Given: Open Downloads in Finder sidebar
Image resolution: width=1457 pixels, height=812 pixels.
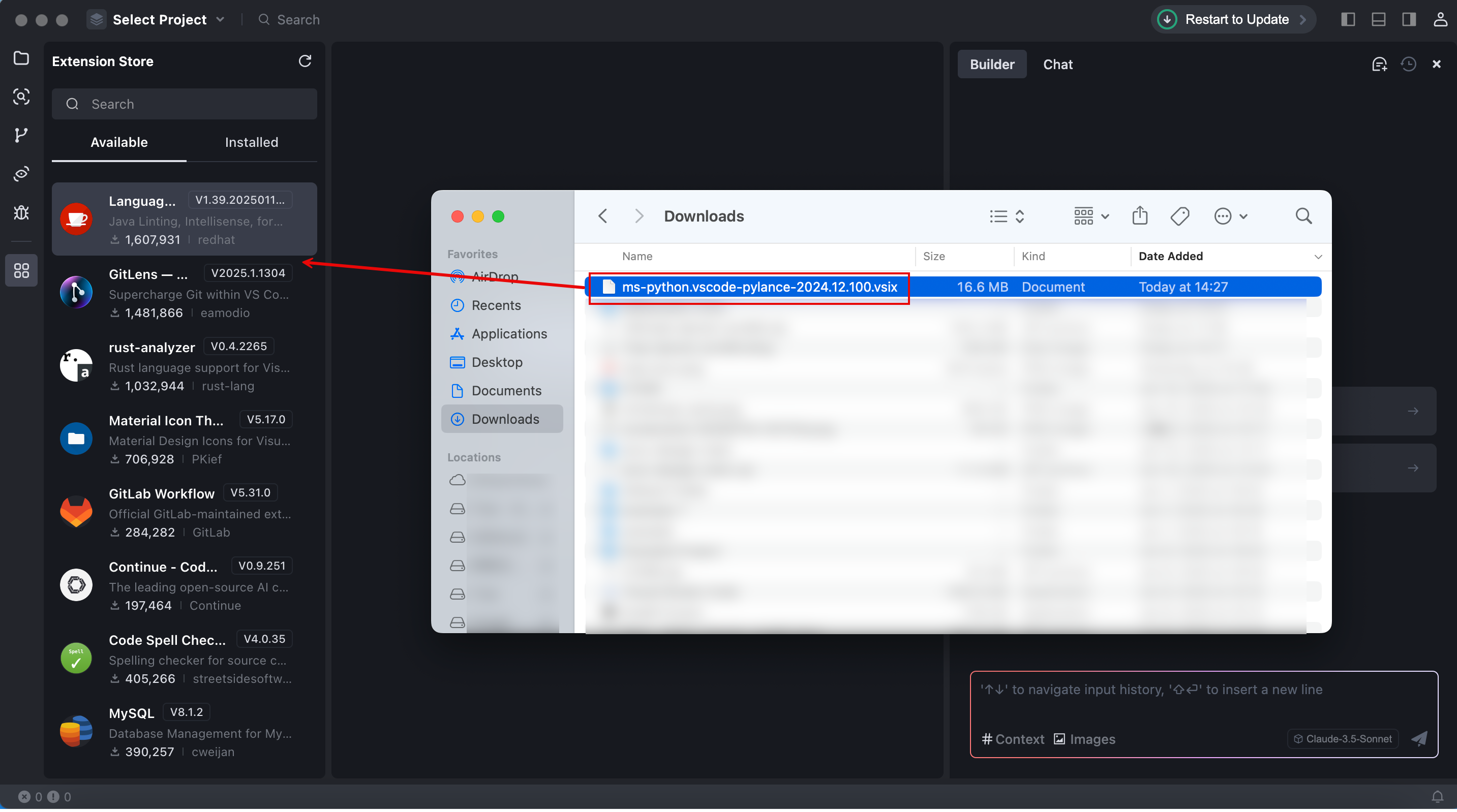Looking at the screenshot, I should tap(502, 420).
